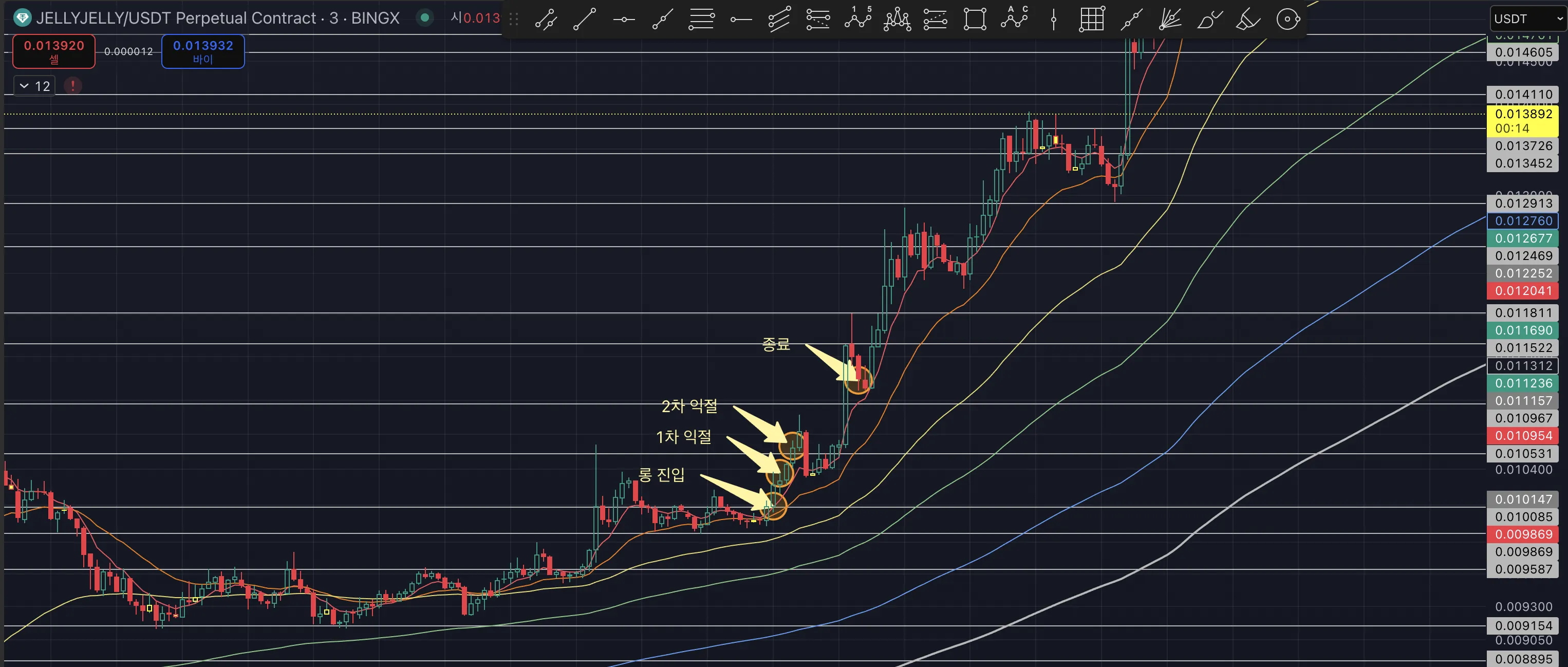The width and height of the screenshot is (1568, 667).
Task: Click the 0.011811 price axis label
Action: pos(1522,312)
